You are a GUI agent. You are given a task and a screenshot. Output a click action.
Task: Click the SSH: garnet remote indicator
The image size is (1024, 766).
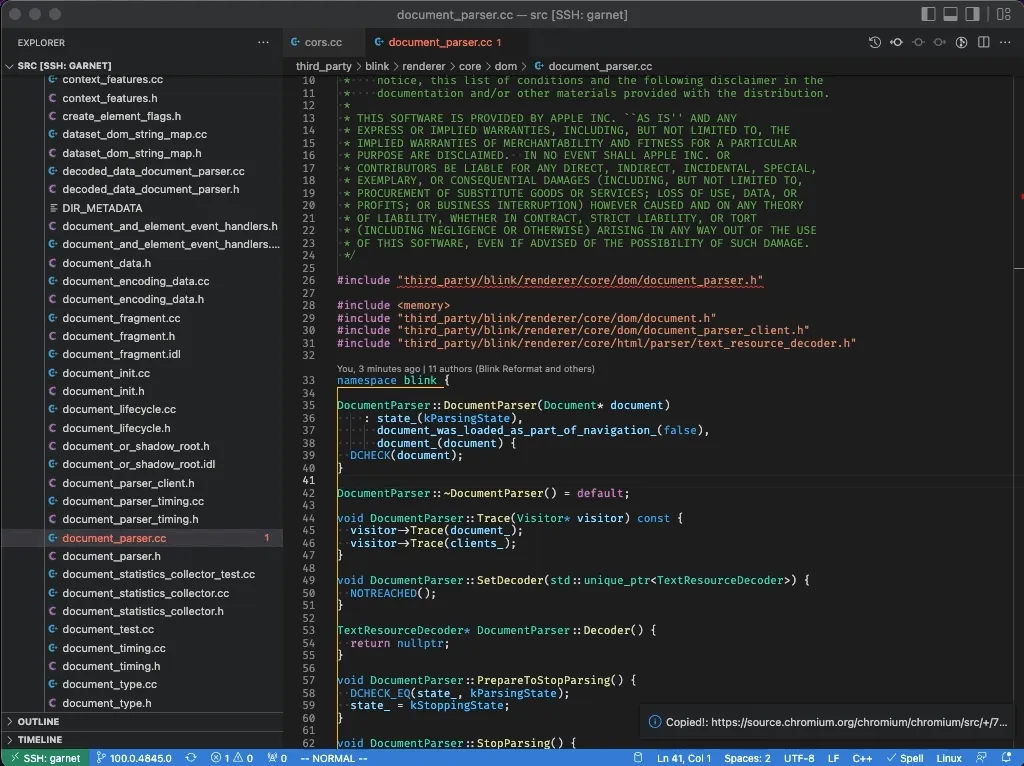[x=44, y=758]
